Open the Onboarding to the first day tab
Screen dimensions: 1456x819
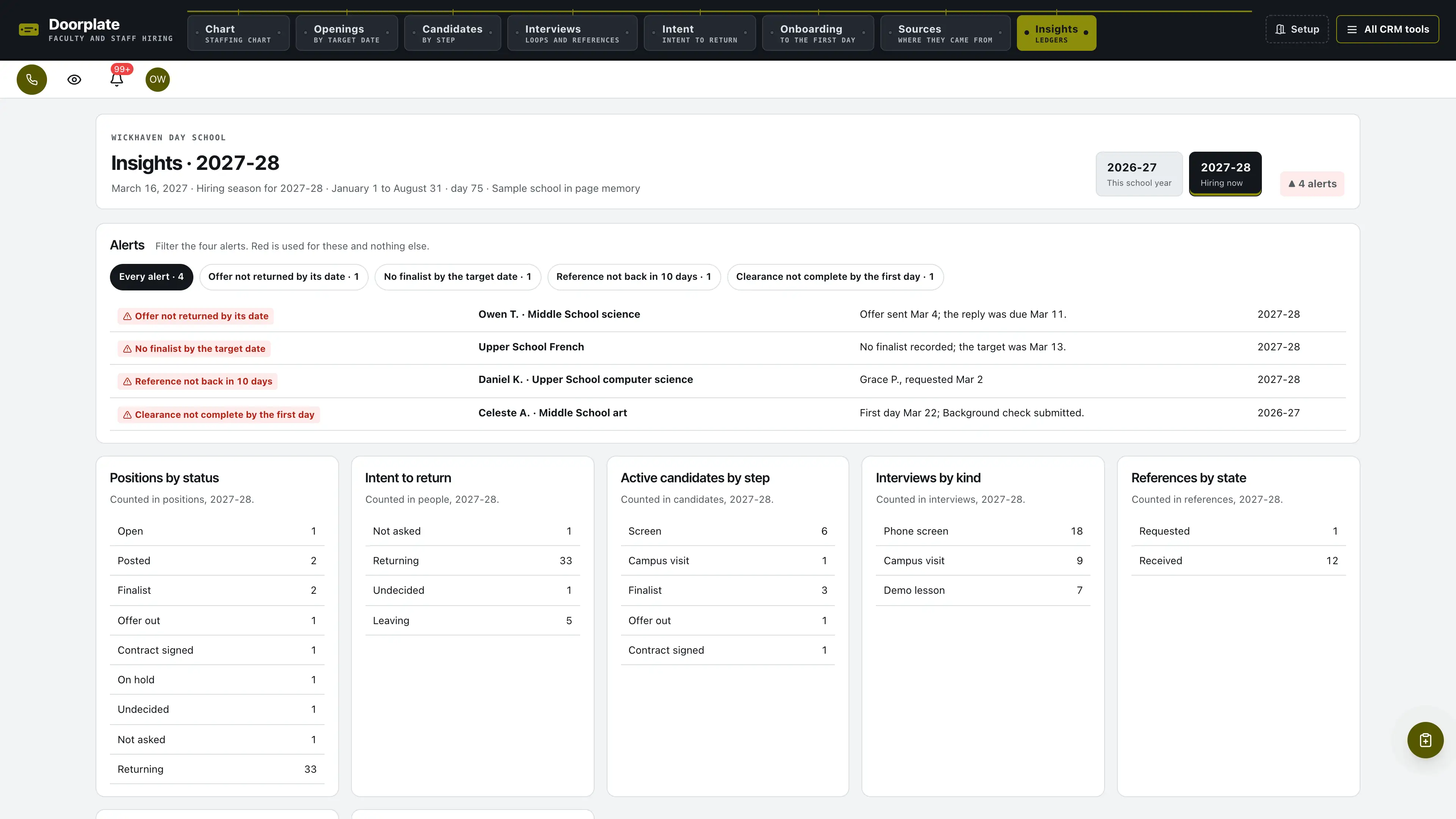point(817,33)
